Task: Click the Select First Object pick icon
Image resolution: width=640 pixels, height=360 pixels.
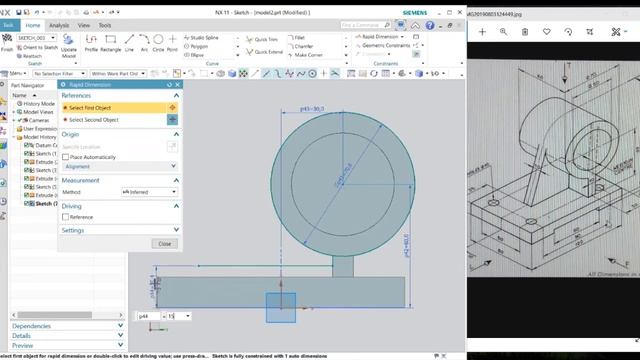Action: pyautogui.click(x=172, y=108)
